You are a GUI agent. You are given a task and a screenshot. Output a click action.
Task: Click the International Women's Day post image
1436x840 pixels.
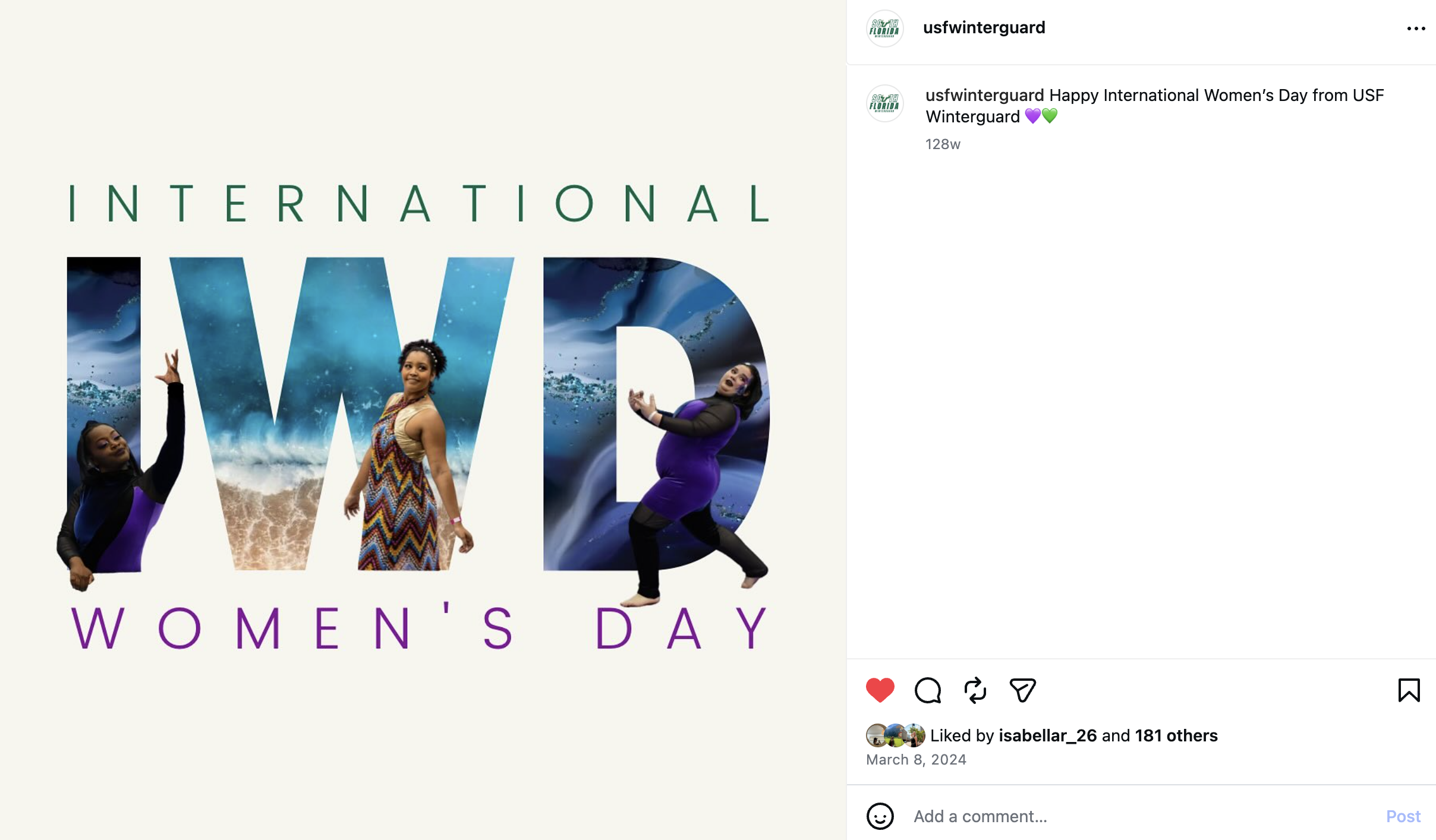pyautogui.click(x=423, y=420)
